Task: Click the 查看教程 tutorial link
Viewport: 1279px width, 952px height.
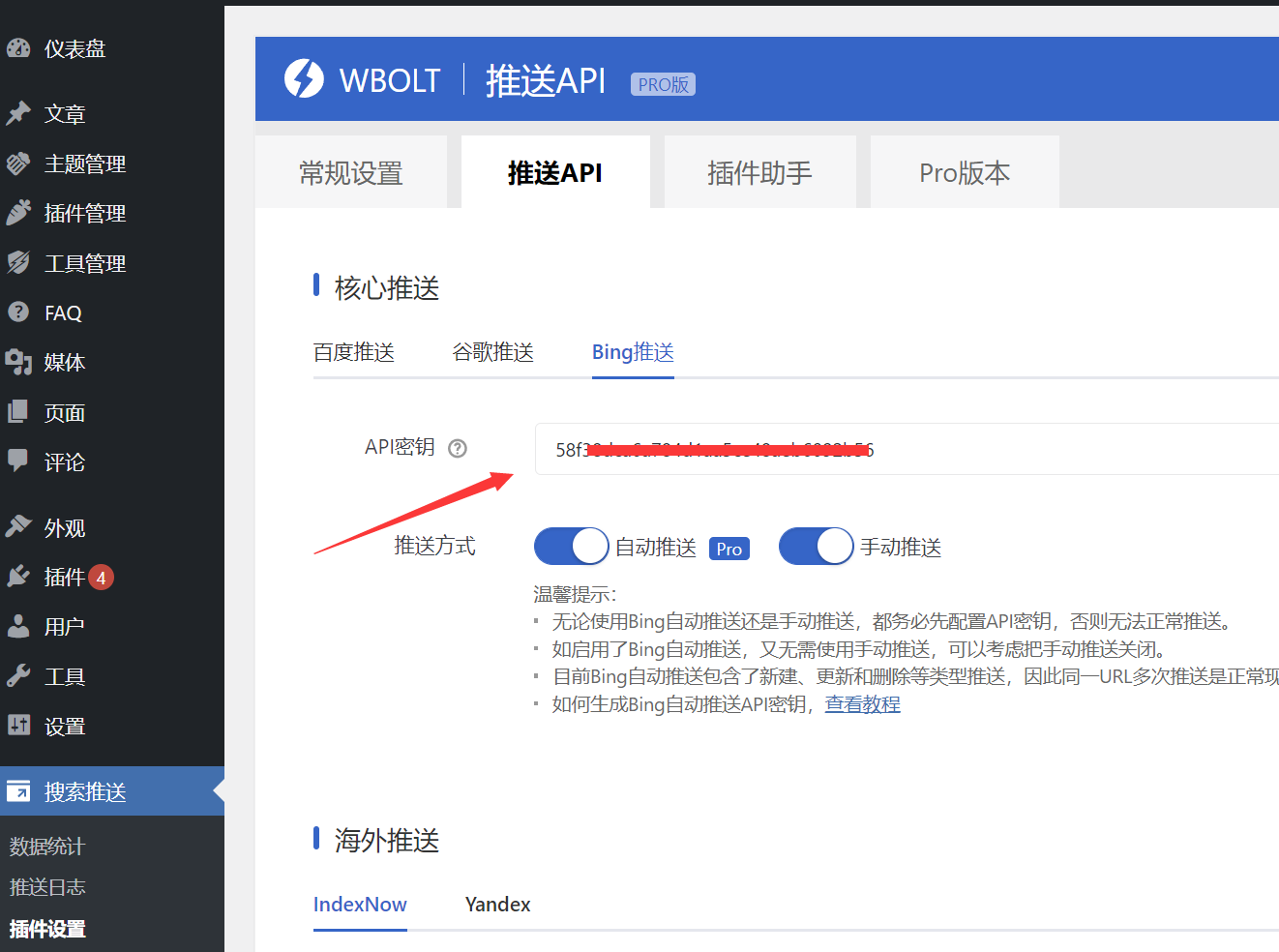Action: tap(862, 703)
